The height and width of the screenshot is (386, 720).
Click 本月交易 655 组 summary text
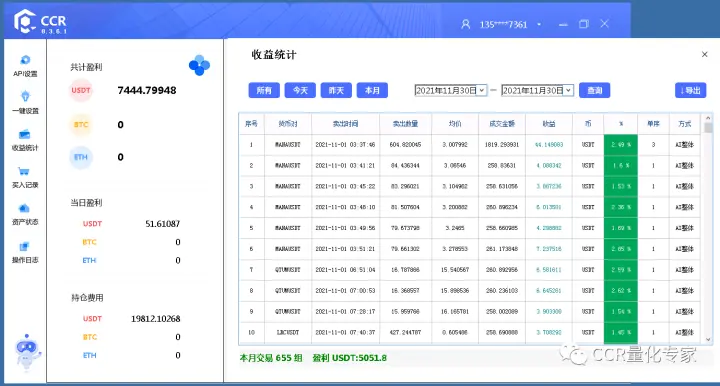[x=271, y=358]
